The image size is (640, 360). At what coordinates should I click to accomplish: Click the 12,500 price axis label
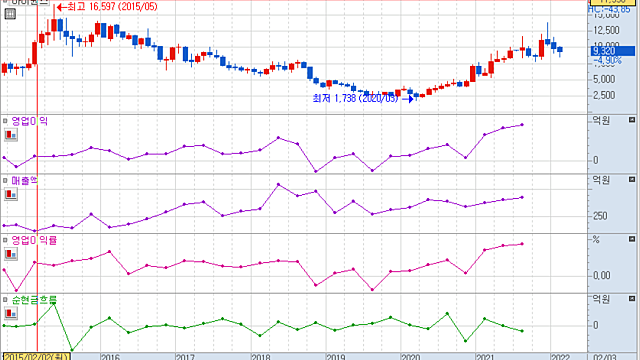tap(606, 31)
